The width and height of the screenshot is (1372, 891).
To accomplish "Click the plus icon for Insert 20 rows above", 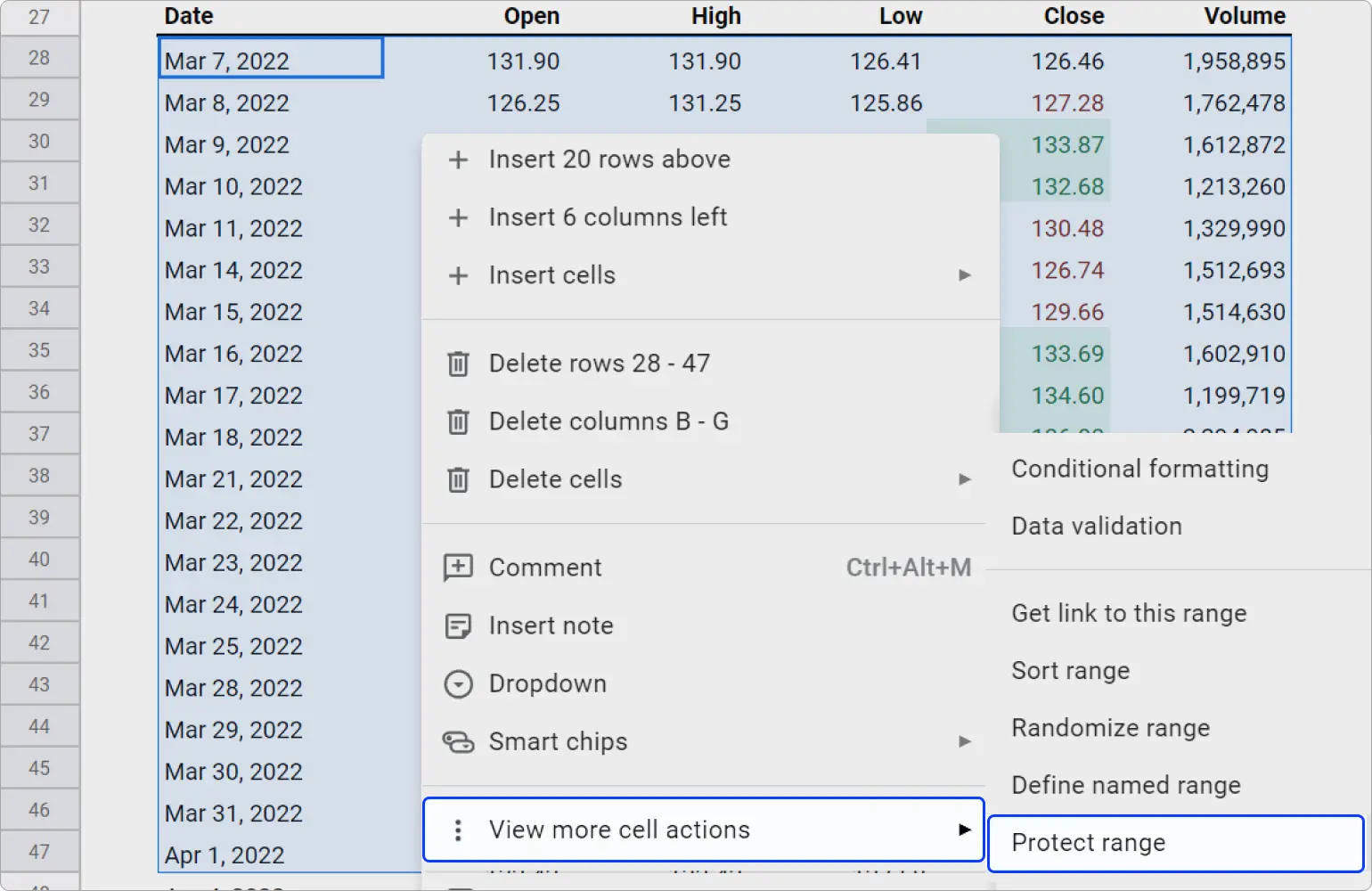I will [x=457, y=159].
